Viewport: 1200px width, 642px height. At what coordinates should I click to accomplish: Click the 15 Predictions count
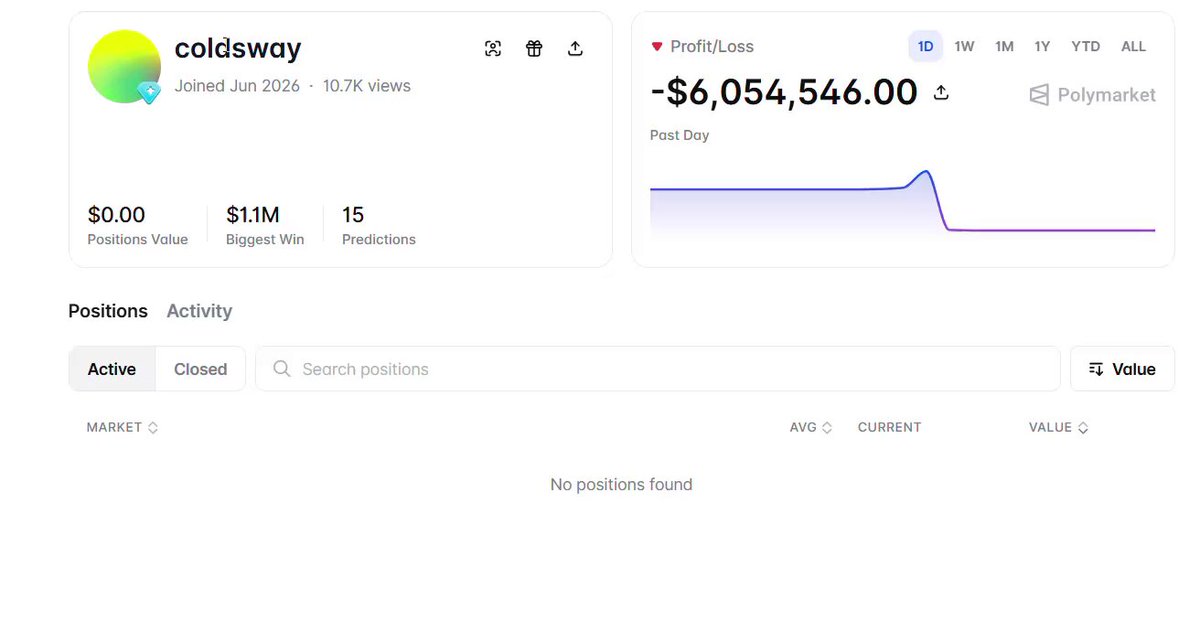pyautogui.click(x=353, y=214)
